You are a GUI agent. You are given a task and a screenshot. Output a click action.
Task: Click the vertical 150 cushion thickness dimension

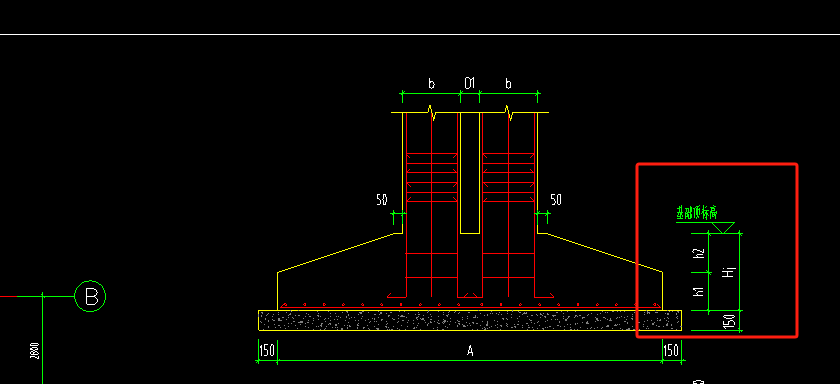(x=729, y=321)
